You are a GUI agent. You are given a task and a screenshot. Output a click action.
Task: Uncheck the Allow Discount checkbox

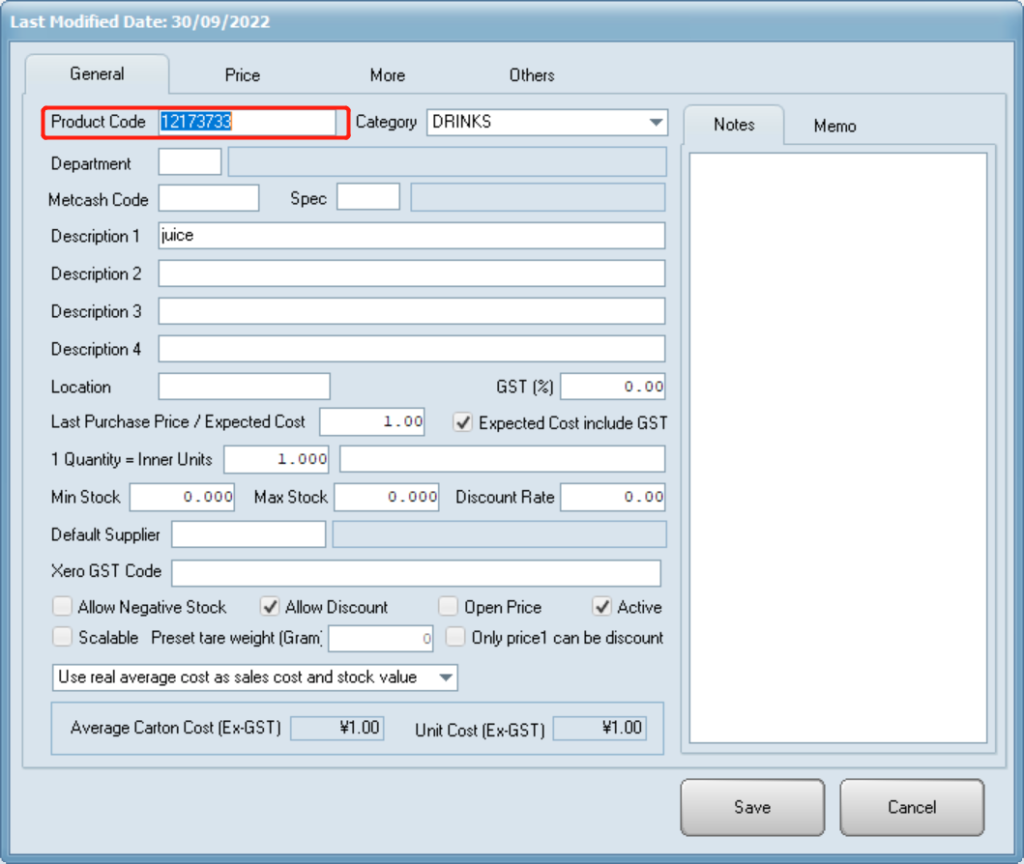(x=270, y=607)
